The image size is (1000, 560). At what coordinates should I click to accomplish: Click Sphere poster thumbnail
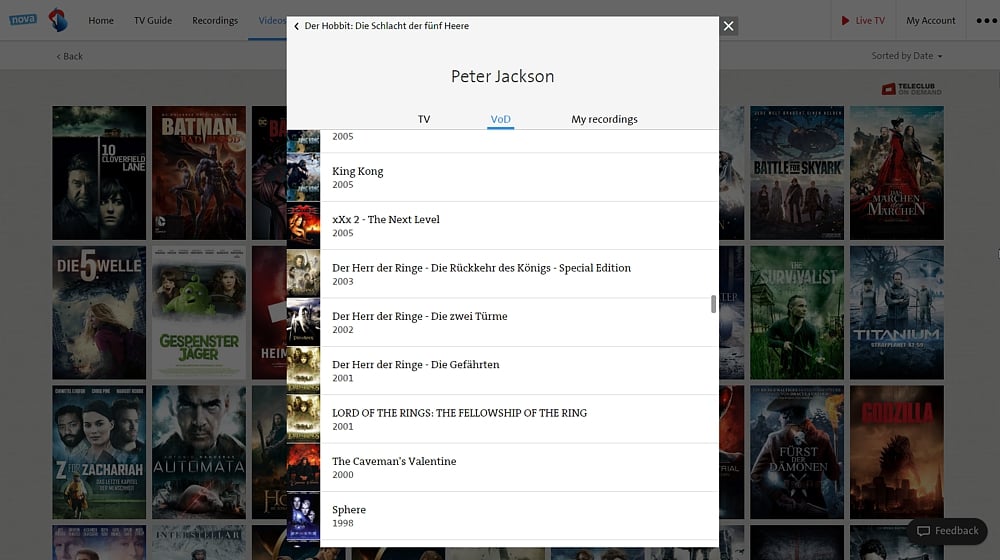click(x=304, y=516)
